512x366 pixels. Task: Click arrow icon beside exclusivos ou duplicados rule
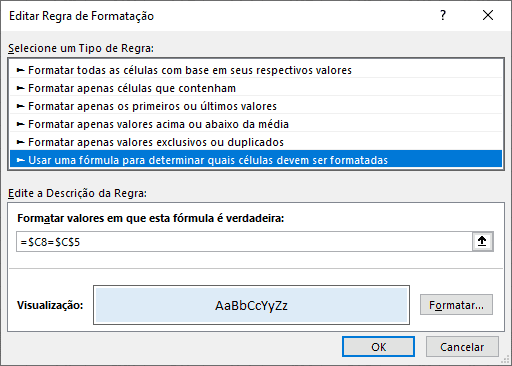click(21, 142)
